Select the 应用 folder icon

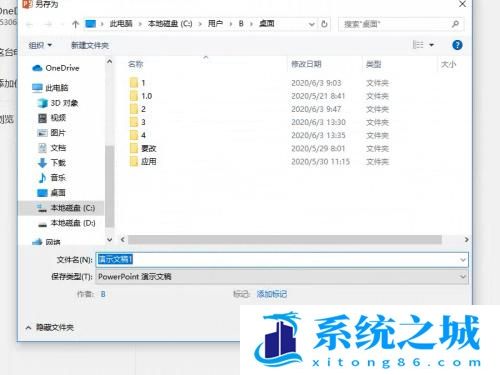[x=134, y=162]
